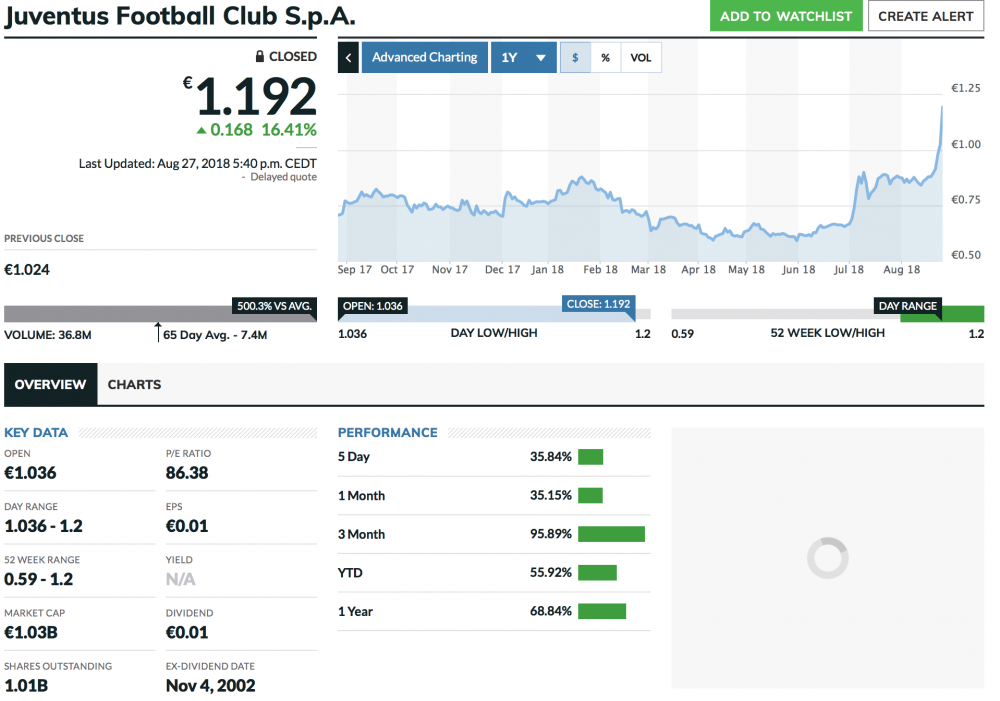The height and width of the screenshot is (701, 1000).
Task: Click the Close: 1.192 marker on day bar
Action: 597,305
